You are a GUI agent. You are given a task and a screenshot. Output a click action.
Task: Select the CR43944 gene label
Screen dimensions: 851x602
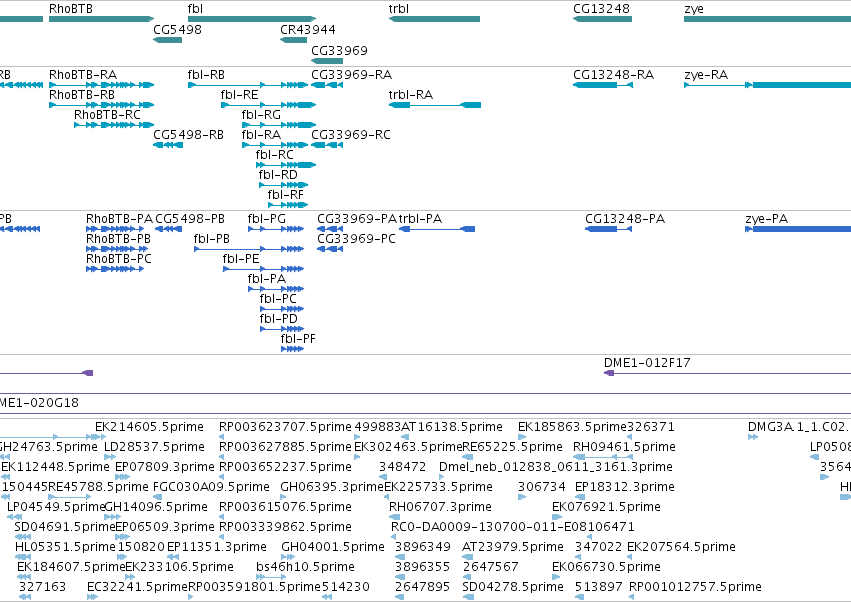[x=308, y=29]
